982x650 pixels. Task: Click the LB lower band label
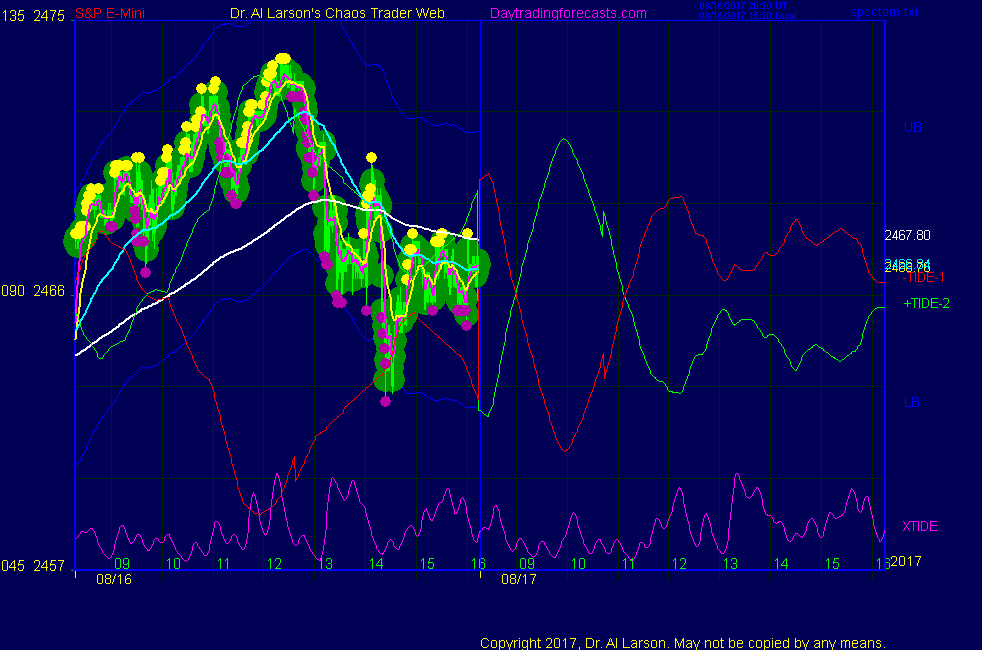tap(911, 403)
